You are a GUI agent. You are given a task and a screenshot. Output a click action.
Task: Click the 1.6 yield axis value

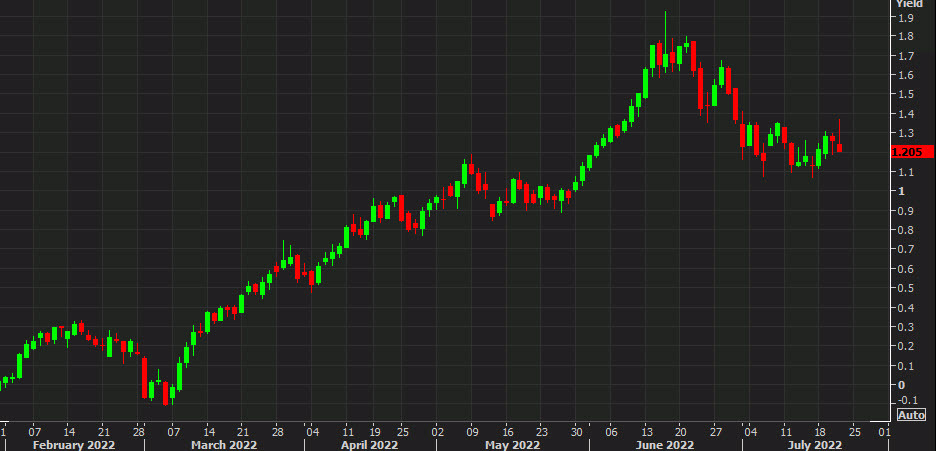[x=906, y=75]
